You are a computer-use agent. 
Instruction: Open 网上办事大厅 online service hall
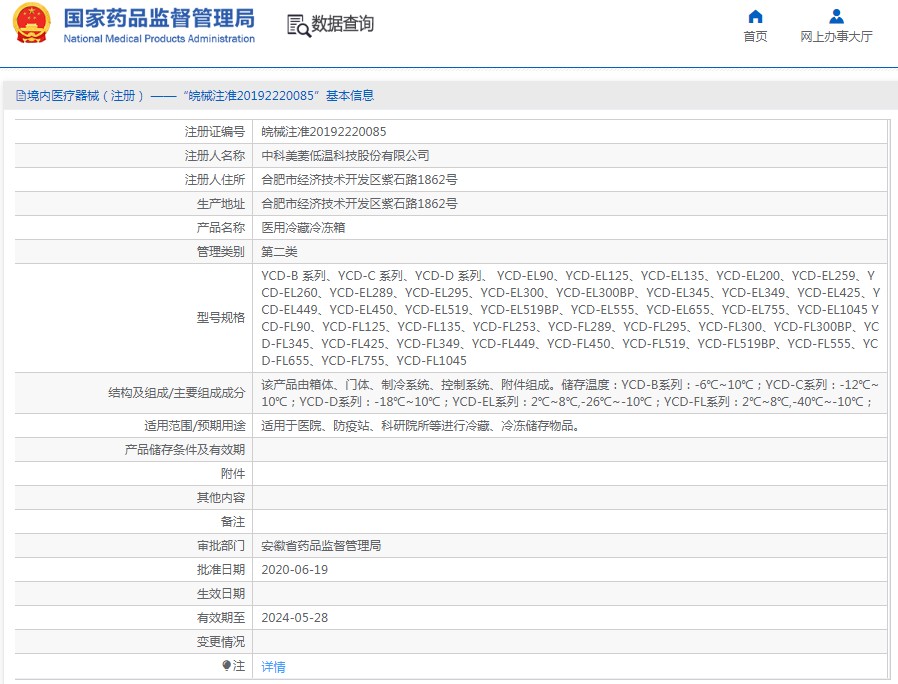click(836, 37)
